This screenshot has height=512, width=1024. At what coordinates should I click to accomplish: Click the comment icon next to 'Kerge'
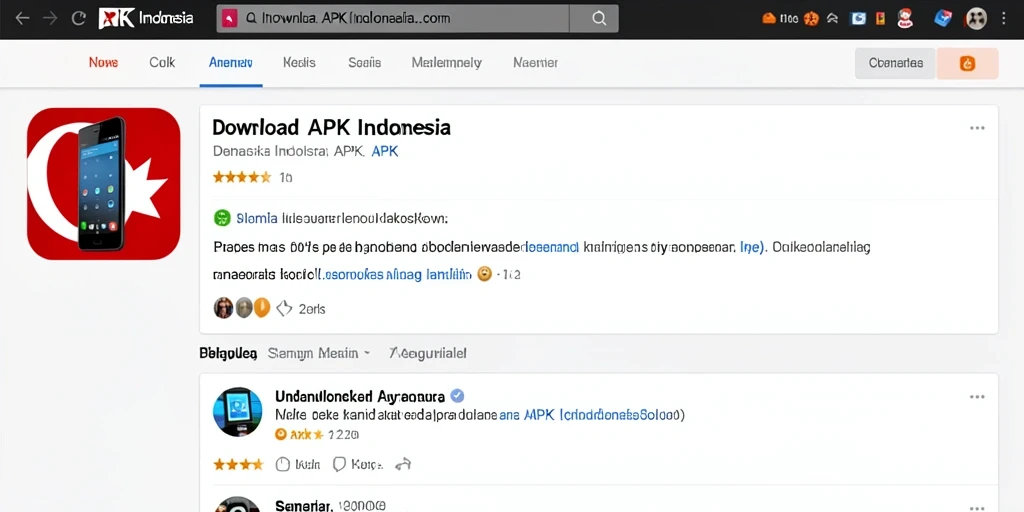339,464
